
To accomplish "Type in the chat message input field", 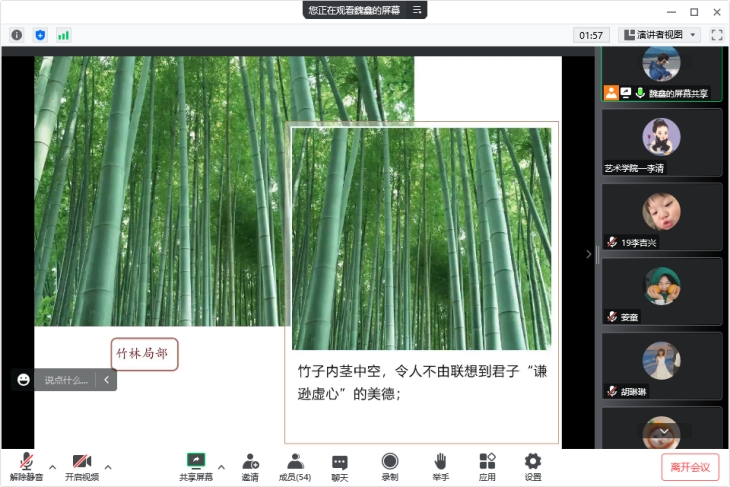I will pos(66,380).
